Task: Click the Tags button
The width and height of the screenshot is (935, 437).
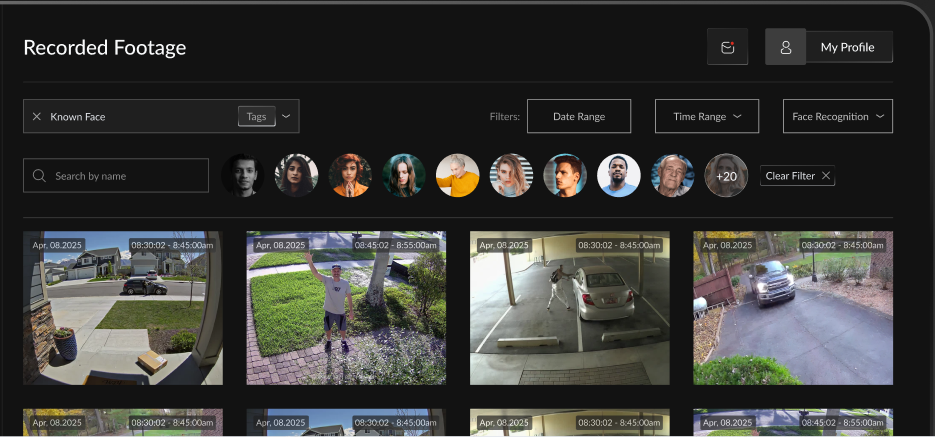Action: 256,117
